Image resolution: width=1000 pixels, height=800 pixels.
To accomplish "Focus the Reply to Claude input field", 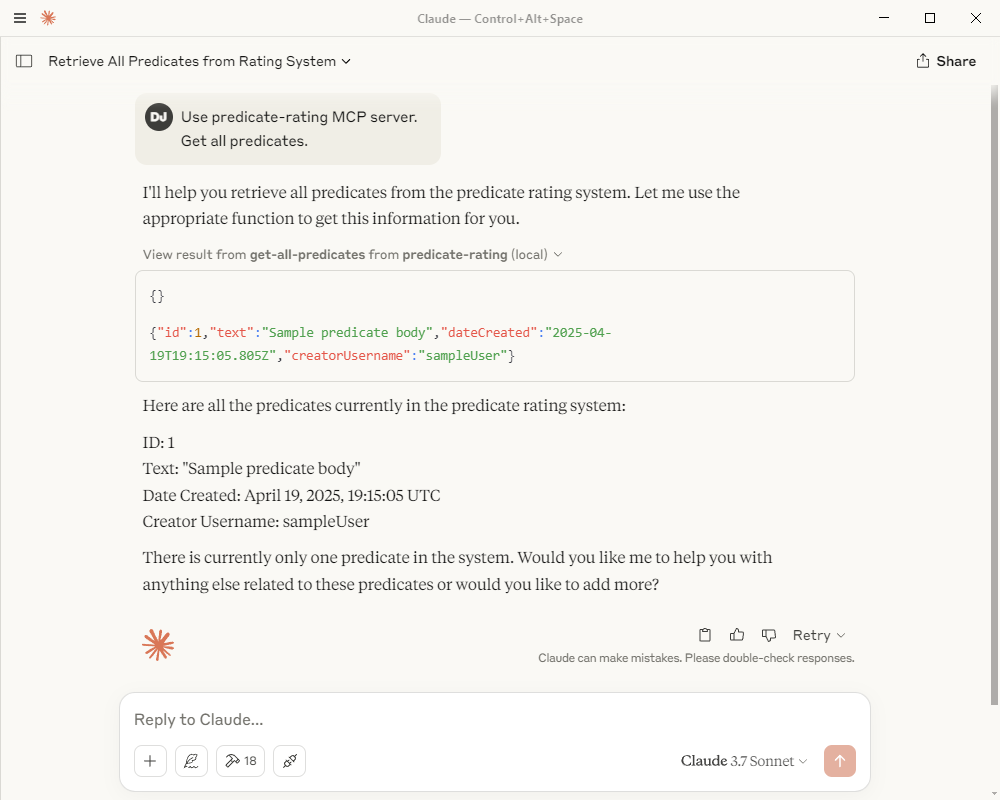I will coord(494,720).
